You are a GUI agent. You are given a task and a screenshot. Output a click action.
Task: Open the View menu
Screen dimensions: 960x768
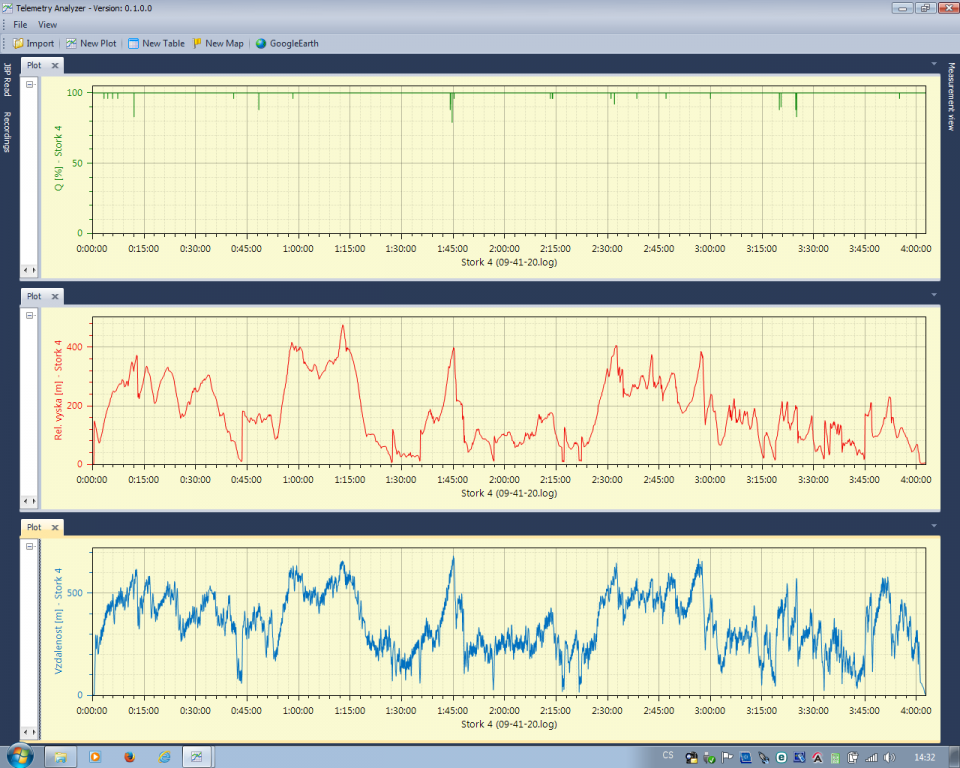point(47,24)
